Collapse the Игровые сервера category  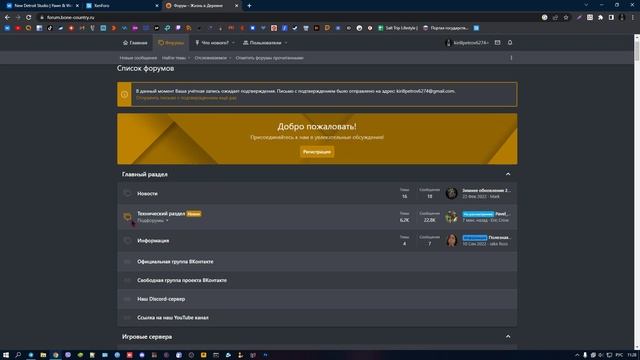coord(508,337)
